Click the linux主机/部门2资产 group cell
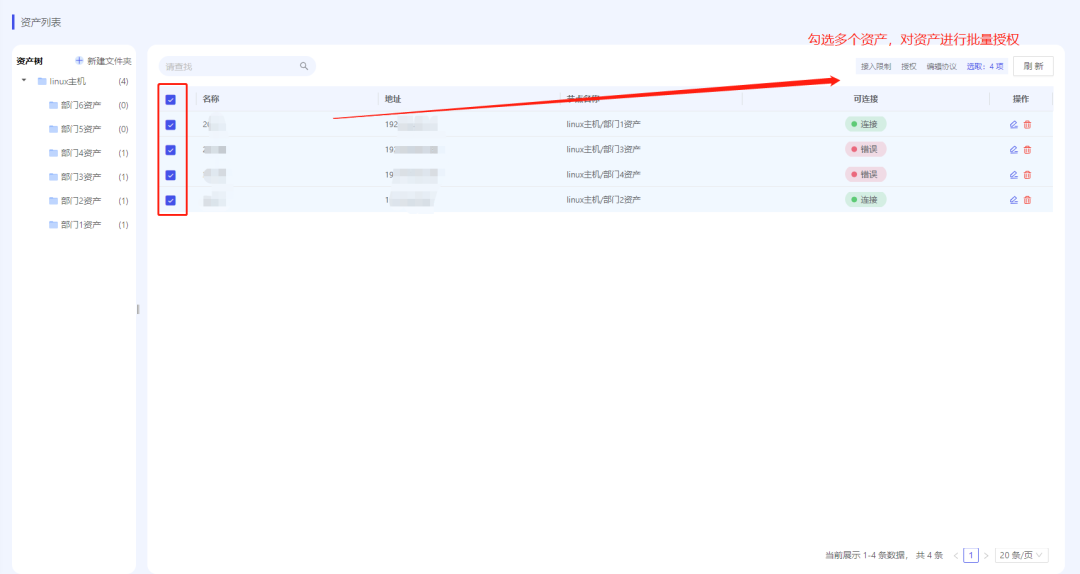Image resolution: width=1080 pixels, height=574 pixels. click(603, 200)
